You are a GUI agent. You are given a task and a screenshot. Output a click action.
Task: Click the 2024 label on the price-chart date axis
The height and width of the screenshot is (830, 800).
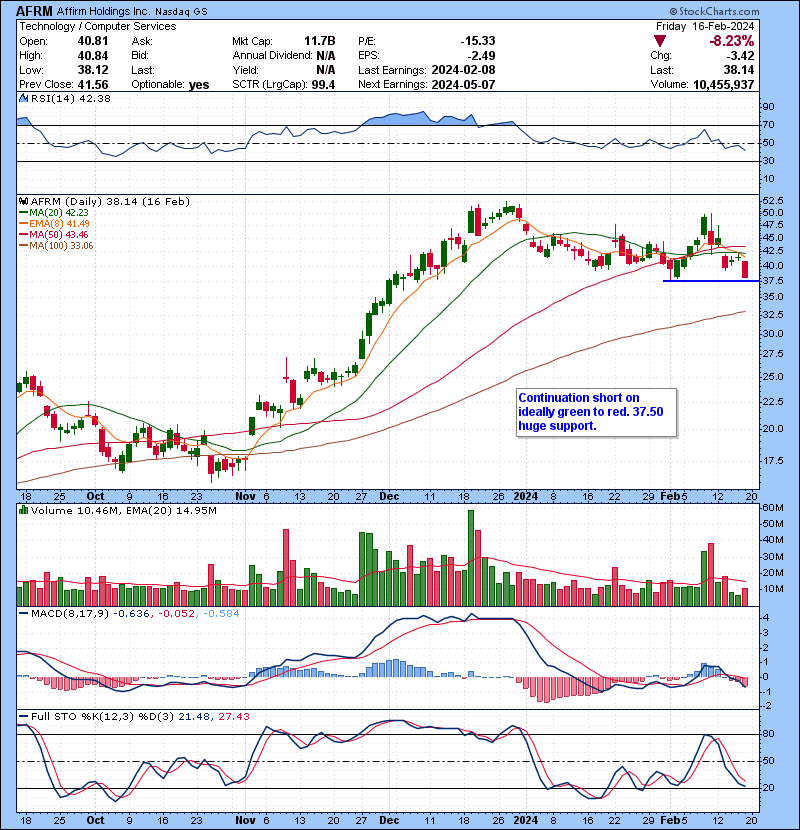click(x=526, y=497)
